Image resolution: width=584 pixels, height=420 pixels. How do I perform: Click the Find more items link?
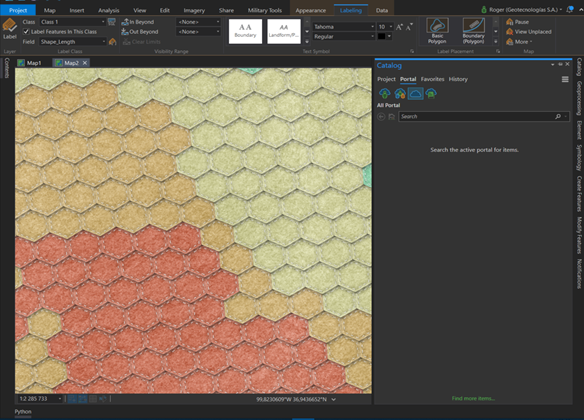(x=473, y=398)
